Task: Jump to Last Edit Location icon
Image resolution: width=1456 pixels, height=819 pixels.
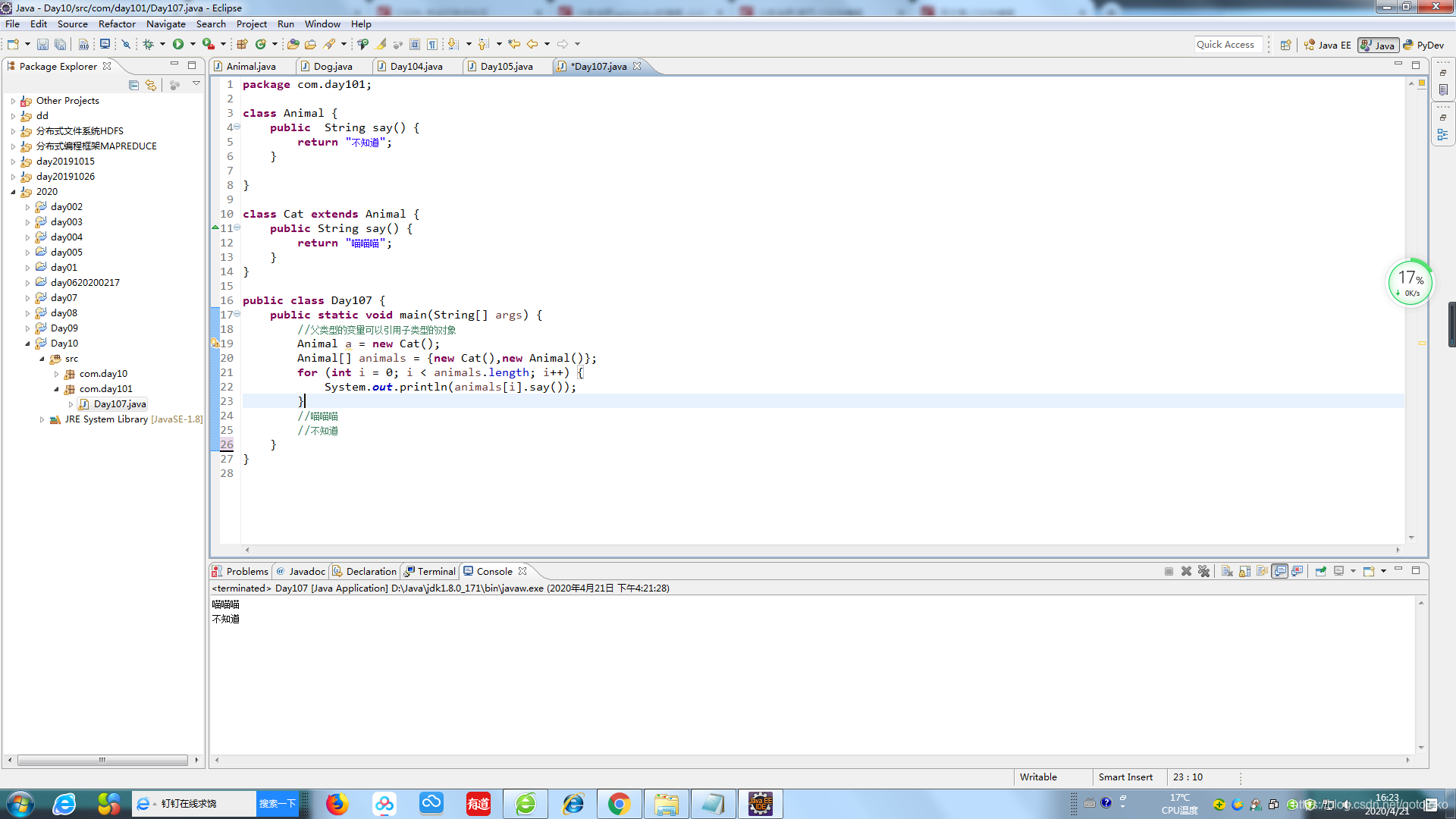Action: (514, 45)
